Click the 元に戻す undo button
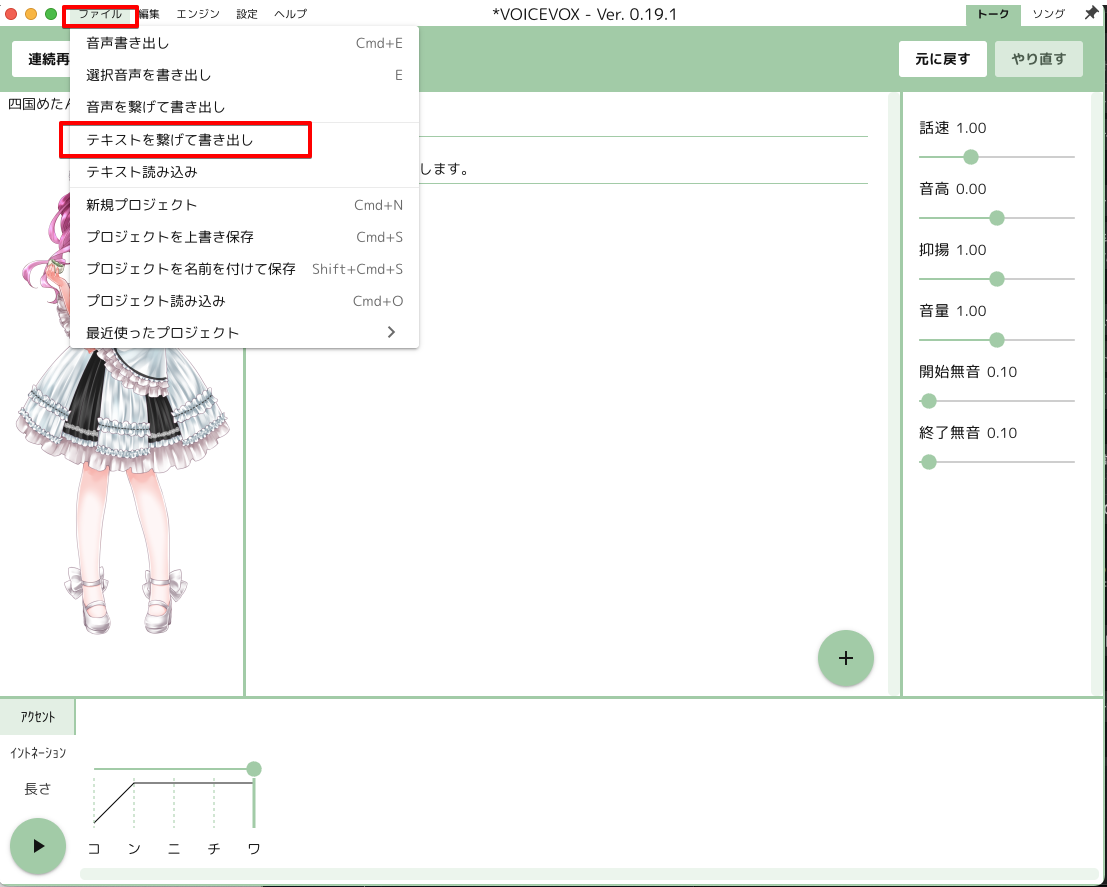The height and width of the screenshot is (887, 1107). (x=942, y=59)
